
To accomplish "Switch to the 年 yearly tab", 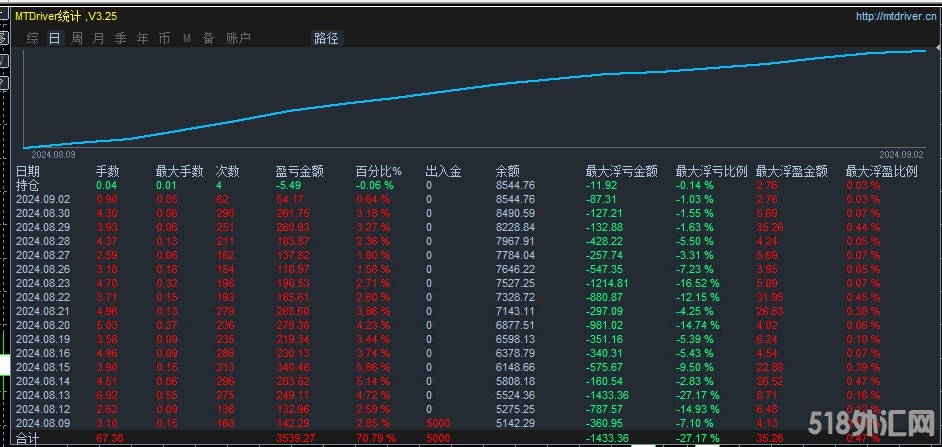I will [142, 38].
